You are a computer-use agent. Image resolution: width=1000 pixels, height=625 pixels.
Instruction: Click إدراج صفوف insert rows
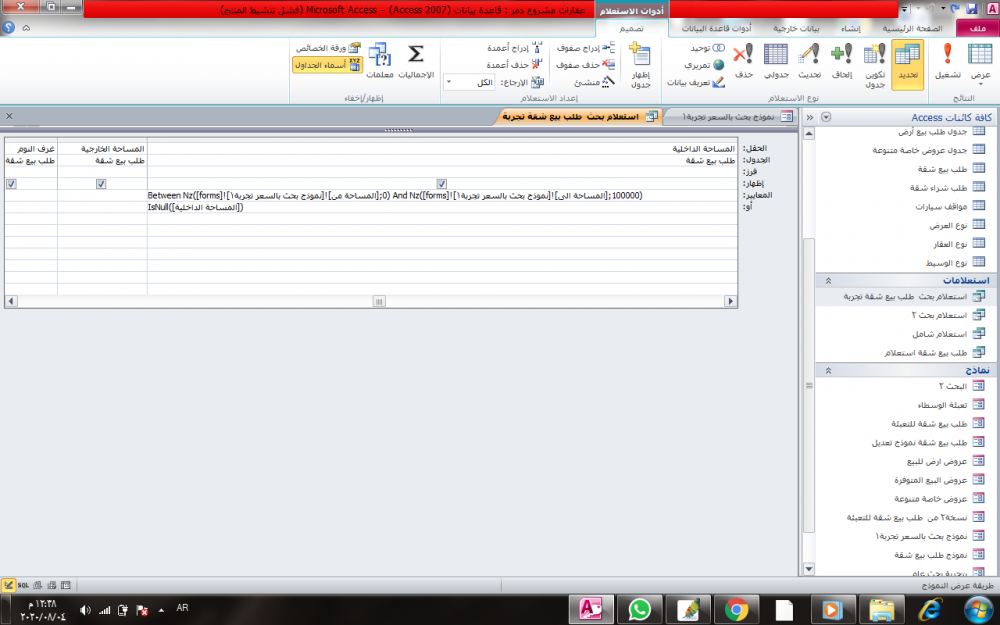(585, 48)
